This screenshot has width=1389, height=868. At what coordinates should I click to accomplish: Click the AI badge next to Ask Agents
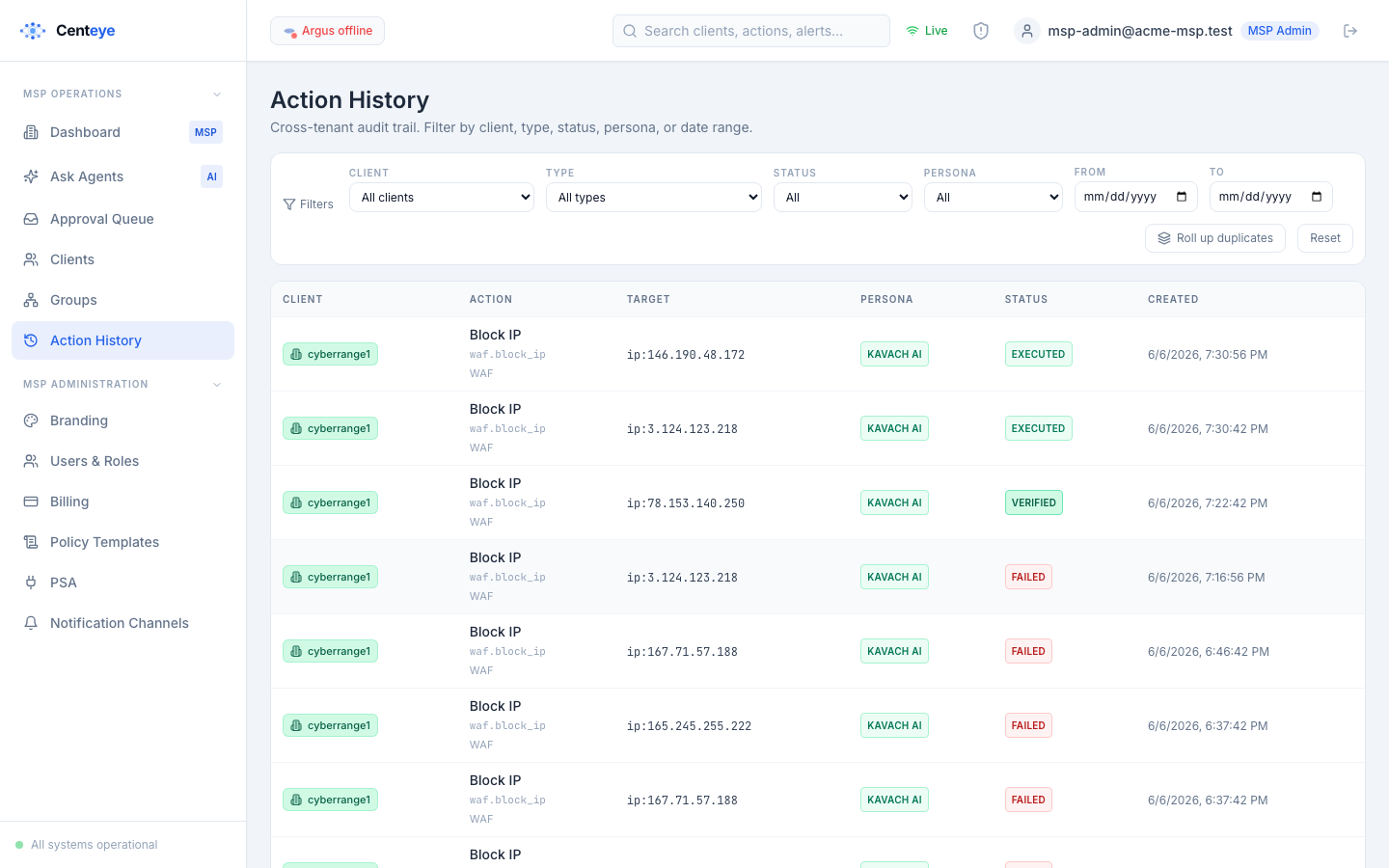pos(211,176)
